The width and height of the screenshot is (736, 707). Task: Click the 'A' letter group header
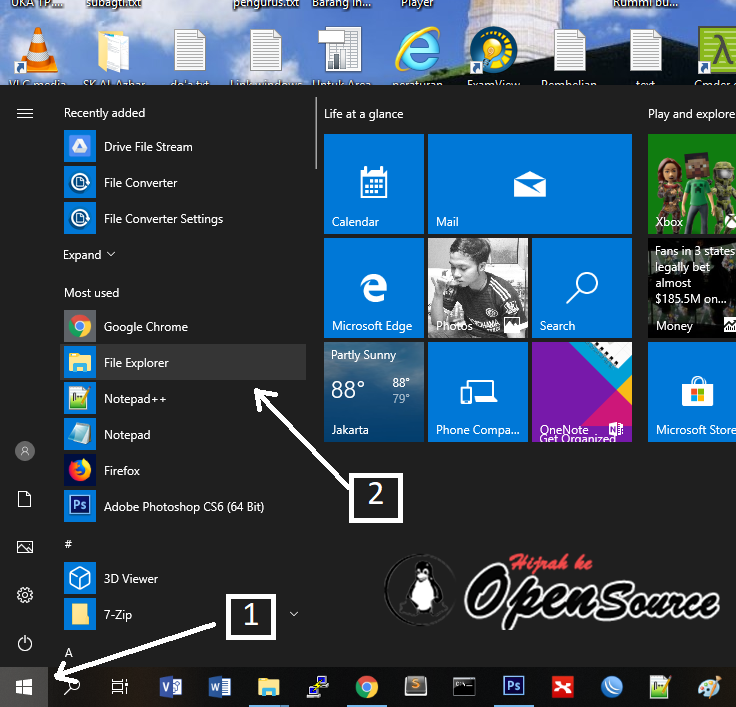(x=69, y=653)
